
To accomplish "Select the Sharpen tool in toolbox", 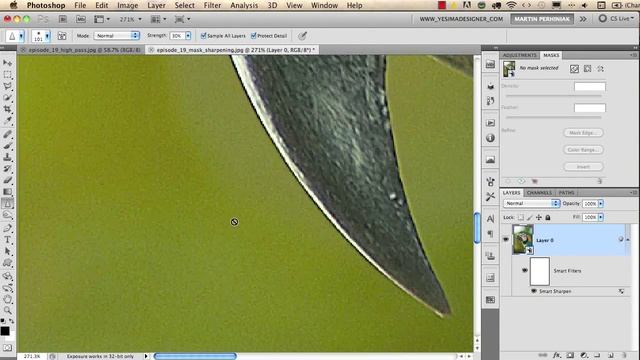I will [7, 203].
